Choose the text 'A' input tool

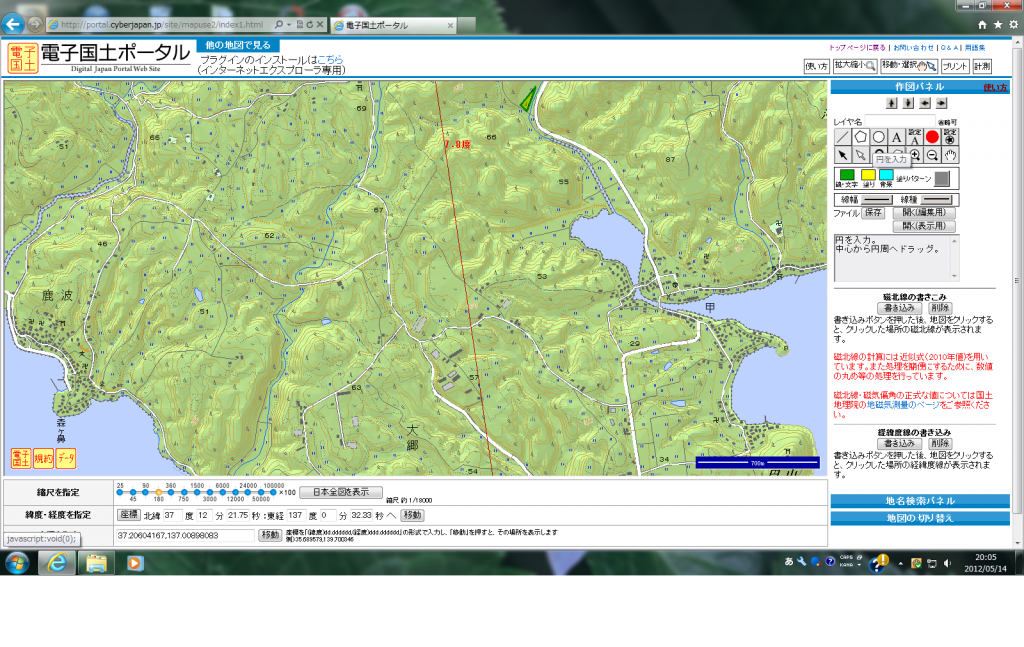[x=896, y=137]
